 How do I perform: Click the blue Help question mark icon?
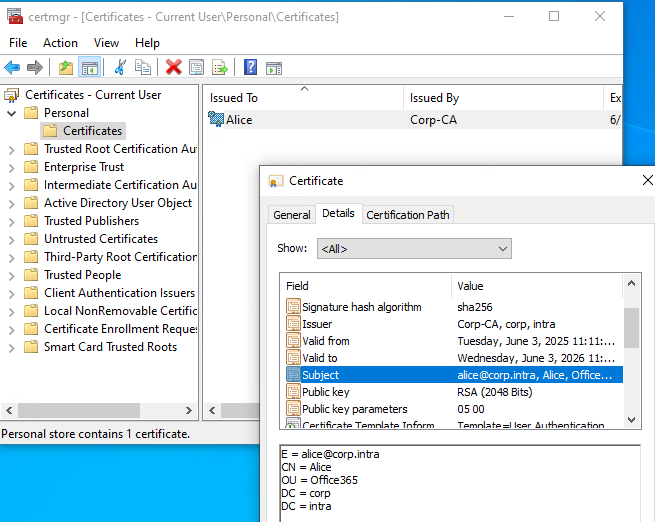[250, 67]
